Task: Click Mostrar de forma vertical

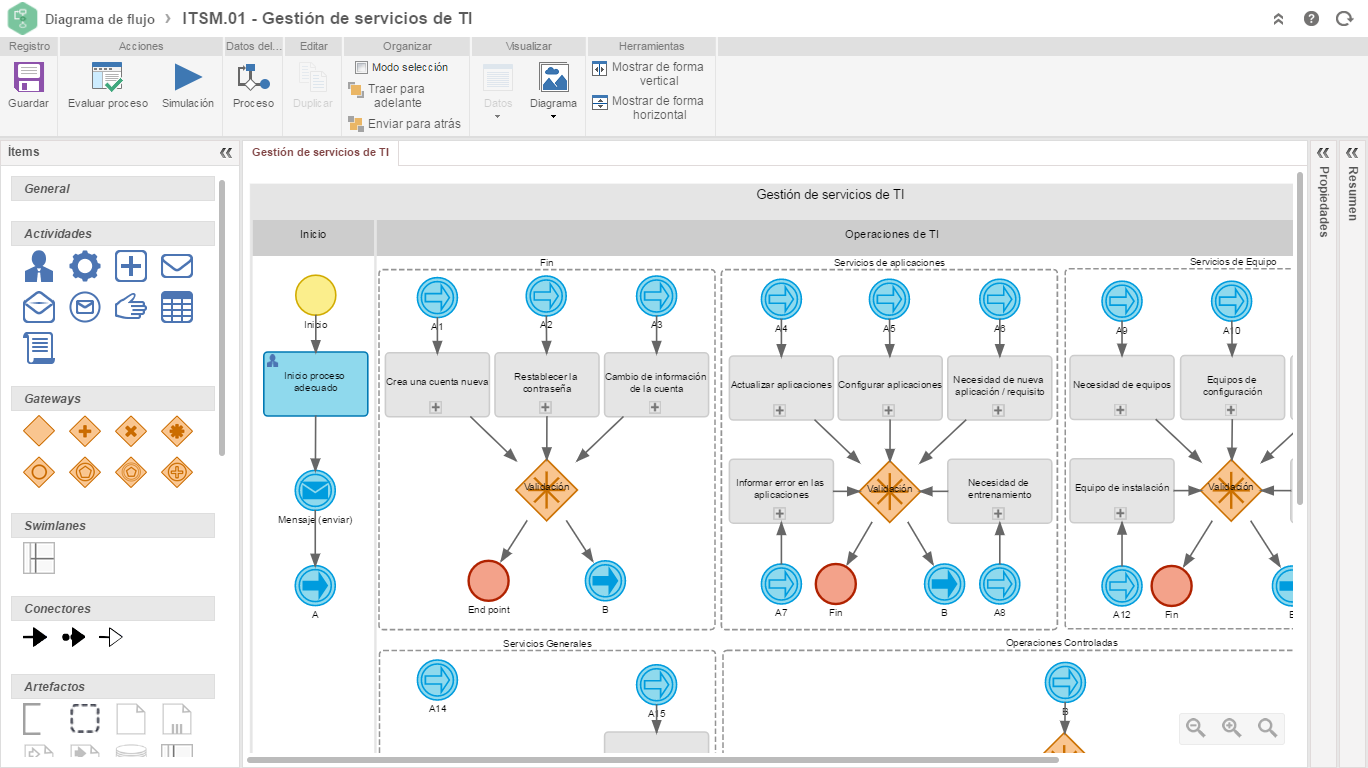Action: (648, 74)
